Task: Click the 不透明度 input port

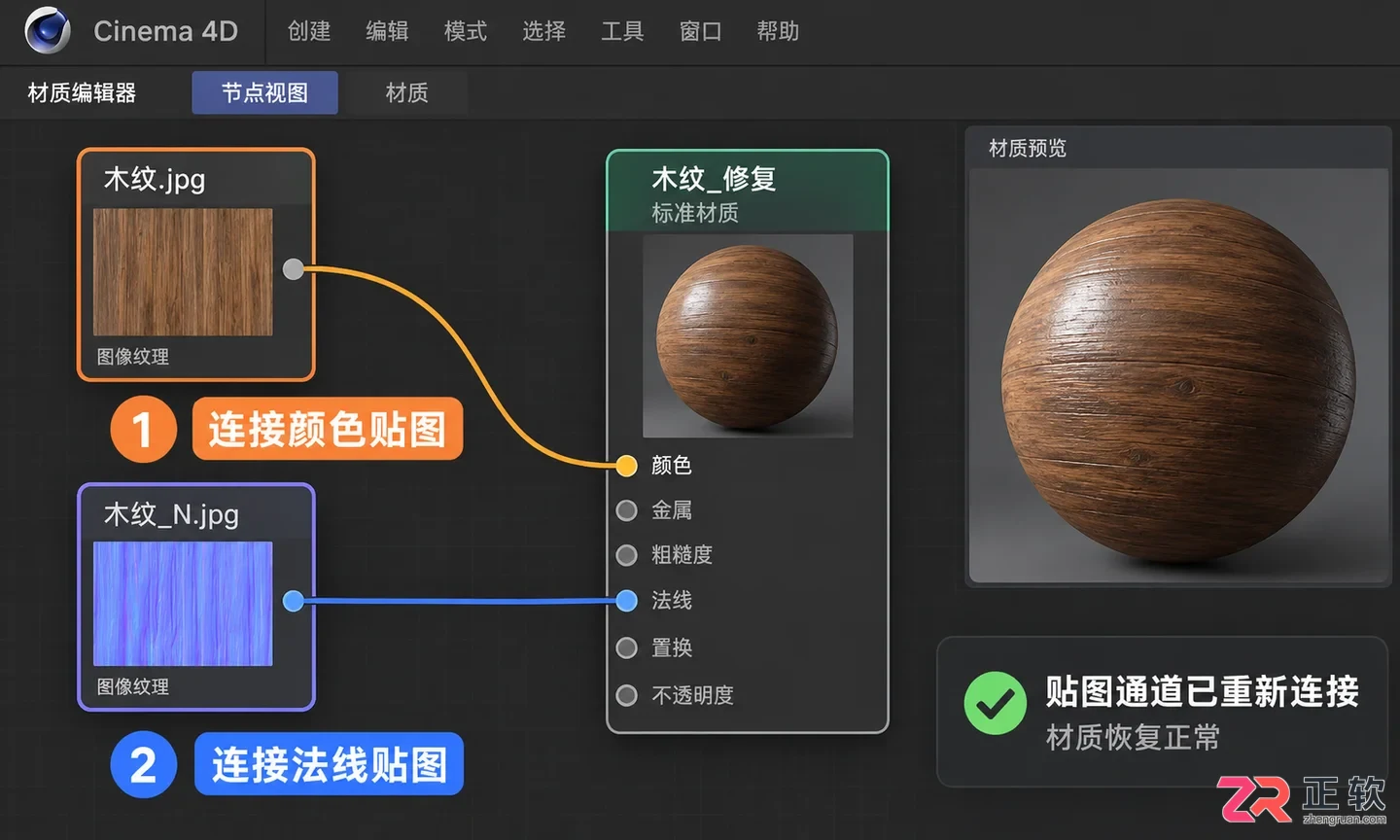Action: (x=627, y=695)
